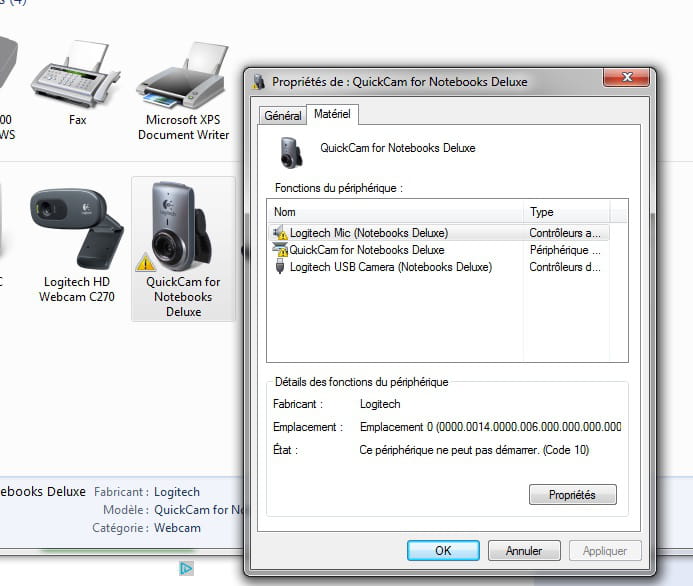Click the webcam icon in dialog title bar
693x586 pixels.
259,82
